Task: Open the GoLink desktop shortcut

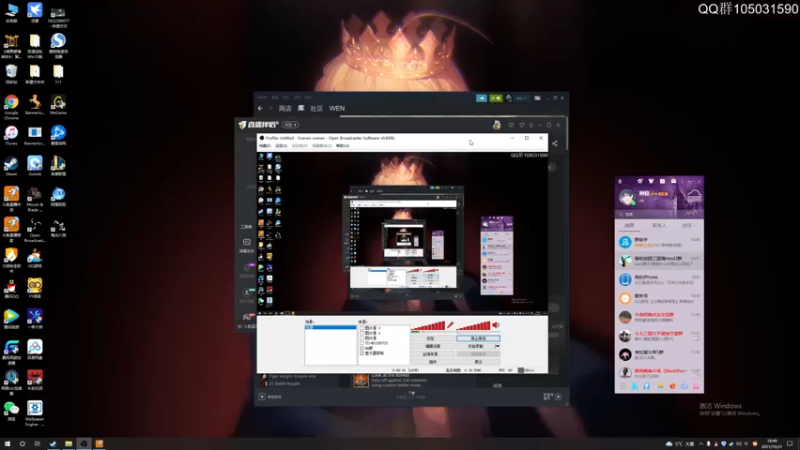Action: 35,166
